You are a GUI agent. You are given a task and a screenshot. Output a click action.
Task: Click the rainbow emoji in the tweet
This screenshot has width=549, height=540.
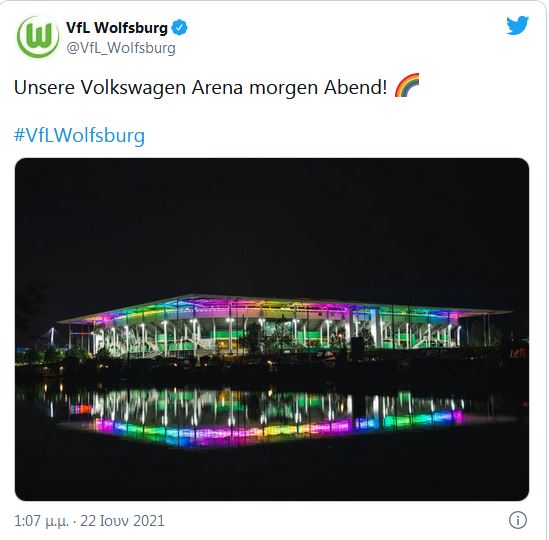pos(407,85)
